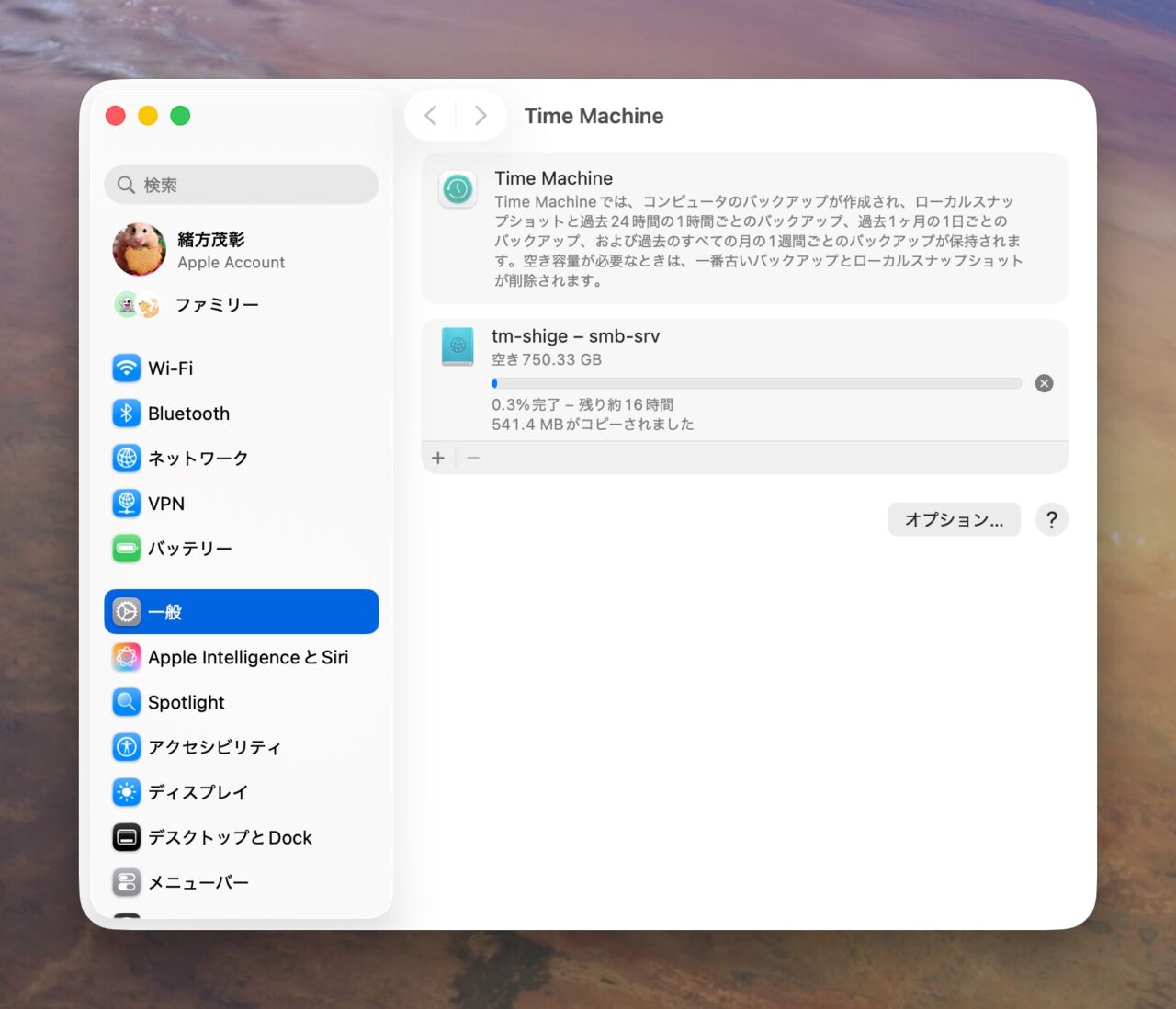Remove backup disk with minus button
Viewport: 1176px width, 1009px height.
473,458
